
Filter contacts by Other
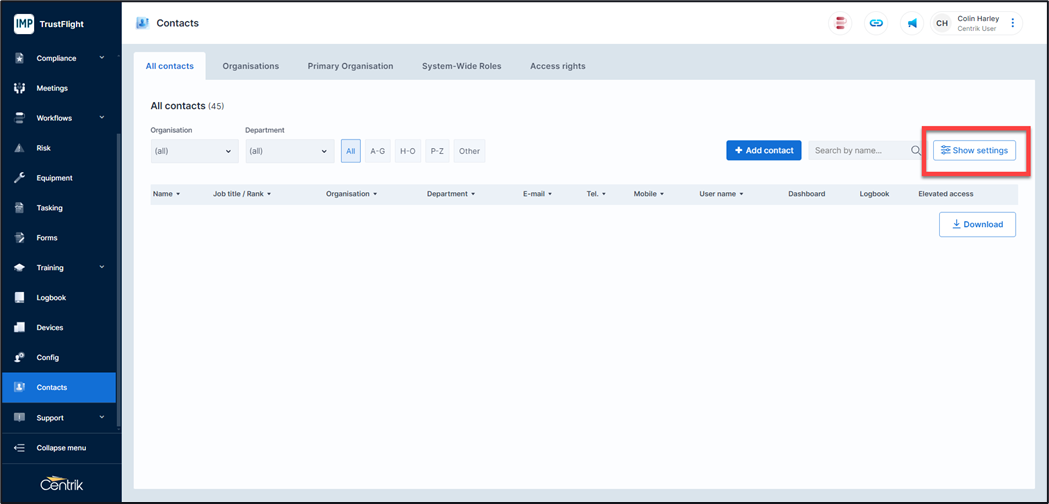[469, 151]
